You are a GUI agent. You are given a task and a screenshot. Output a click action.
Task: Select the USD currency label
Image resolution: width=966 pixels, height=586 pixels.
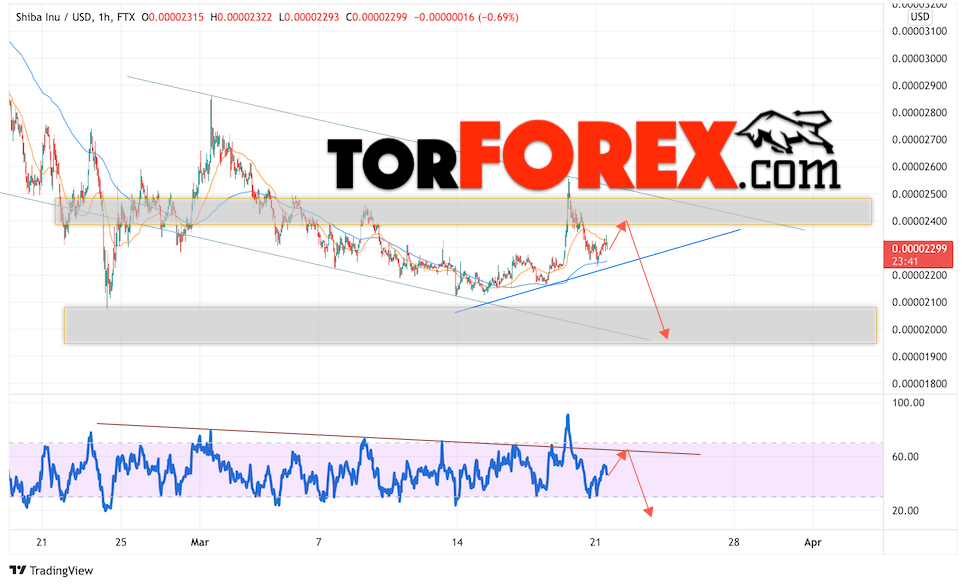click(x=920, y=17)
